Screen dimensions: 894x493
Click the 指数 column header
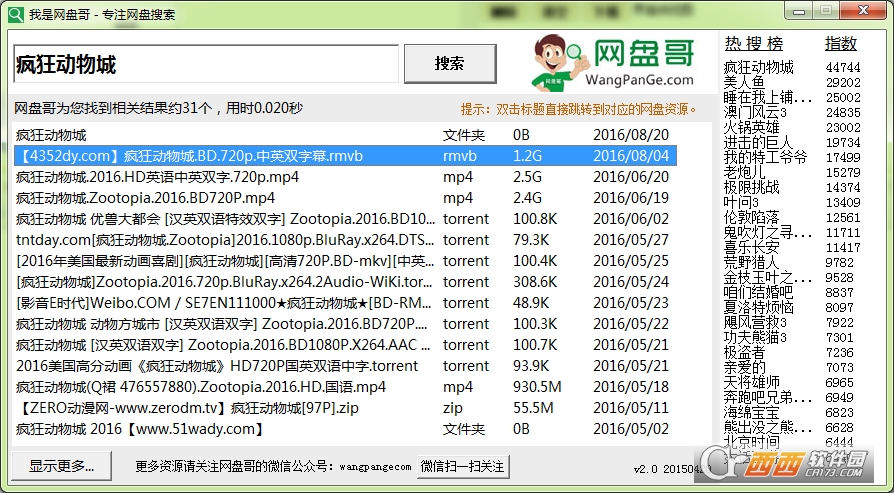point(841,44)
